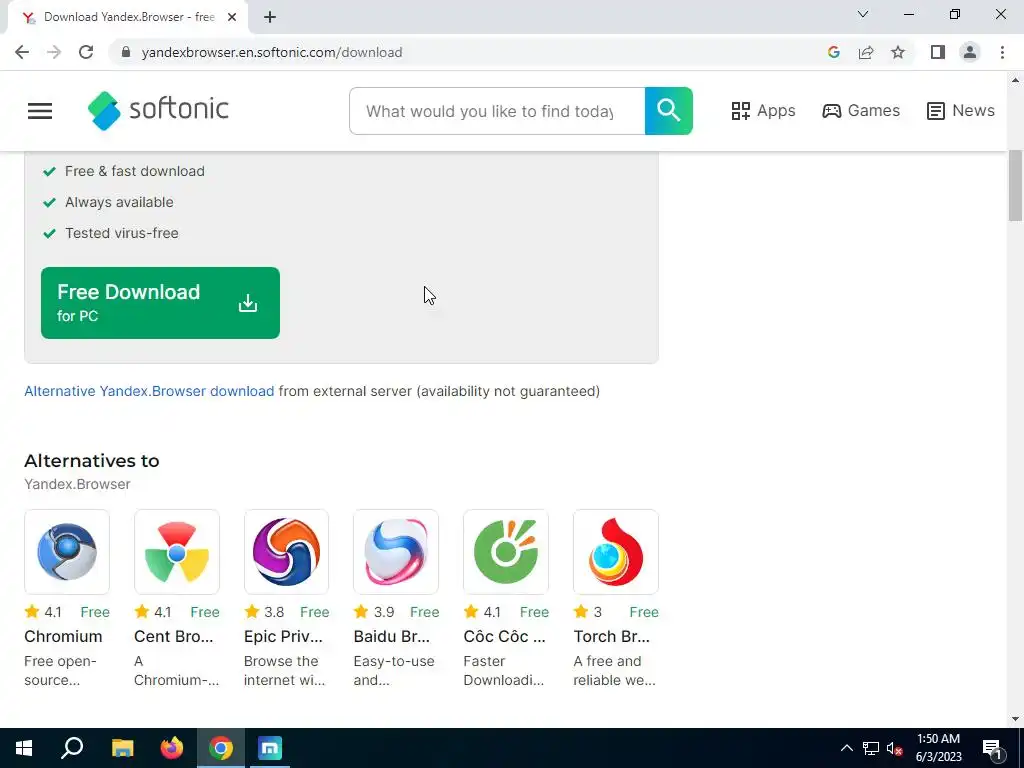The width and height of the screenshot is (1024, 768).
Task: Click the scrollbar down arrow
Action: [x=1015, y=719]
